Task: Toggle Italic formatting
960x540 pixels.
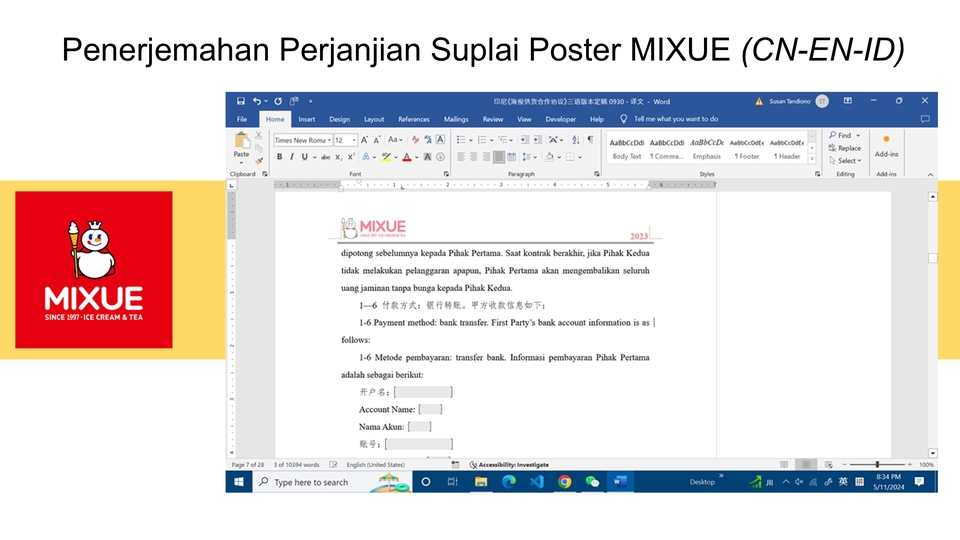Action: (292, 157)
